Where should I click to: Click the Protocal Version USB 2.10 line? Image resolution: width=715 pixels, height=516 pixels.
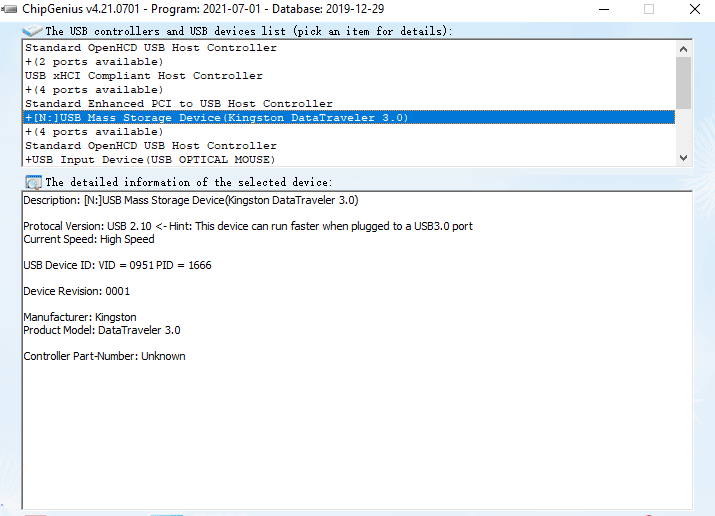(248, 226)
